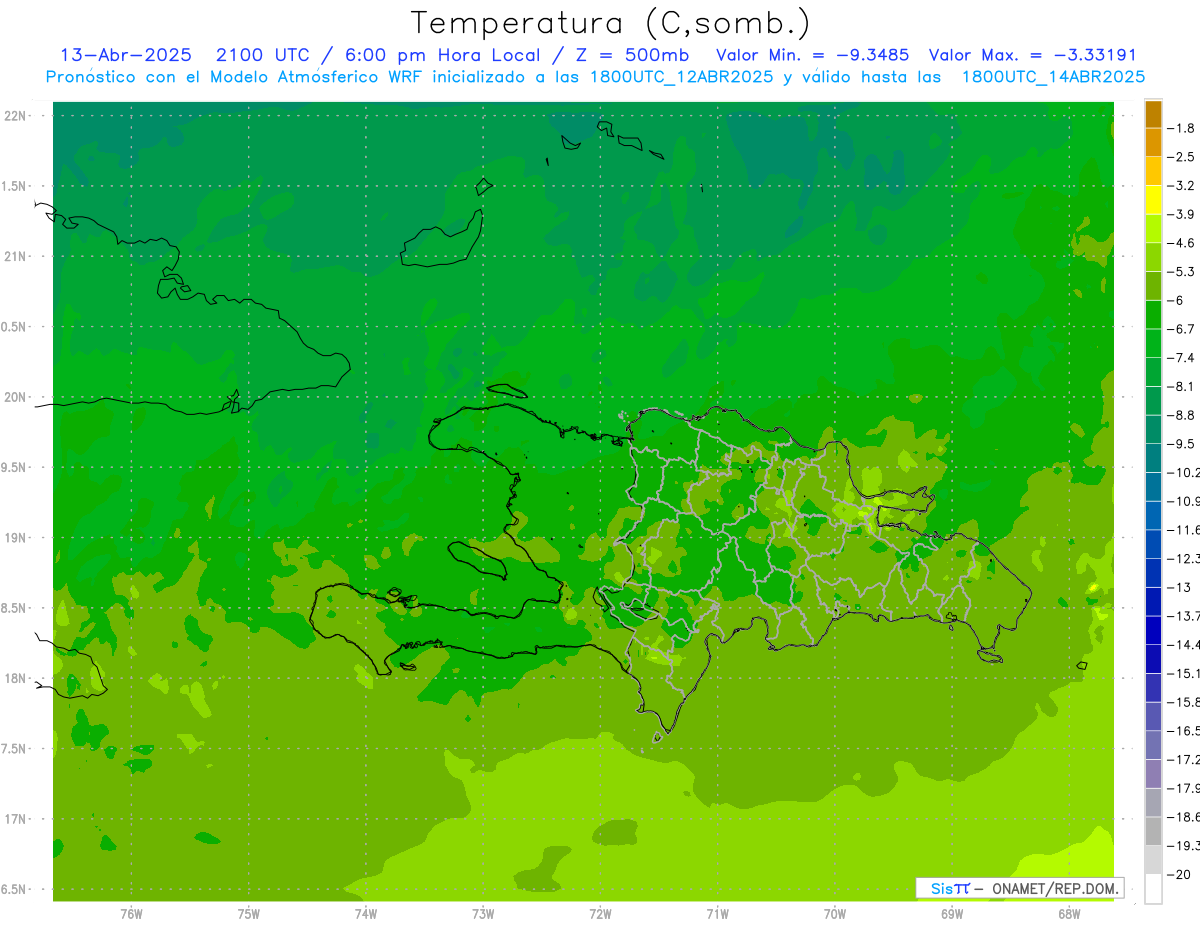The width and height of the screenshot is (1200, 927).
Task: Click the '74W' longitude label
Action: click(x=365, y=914)
